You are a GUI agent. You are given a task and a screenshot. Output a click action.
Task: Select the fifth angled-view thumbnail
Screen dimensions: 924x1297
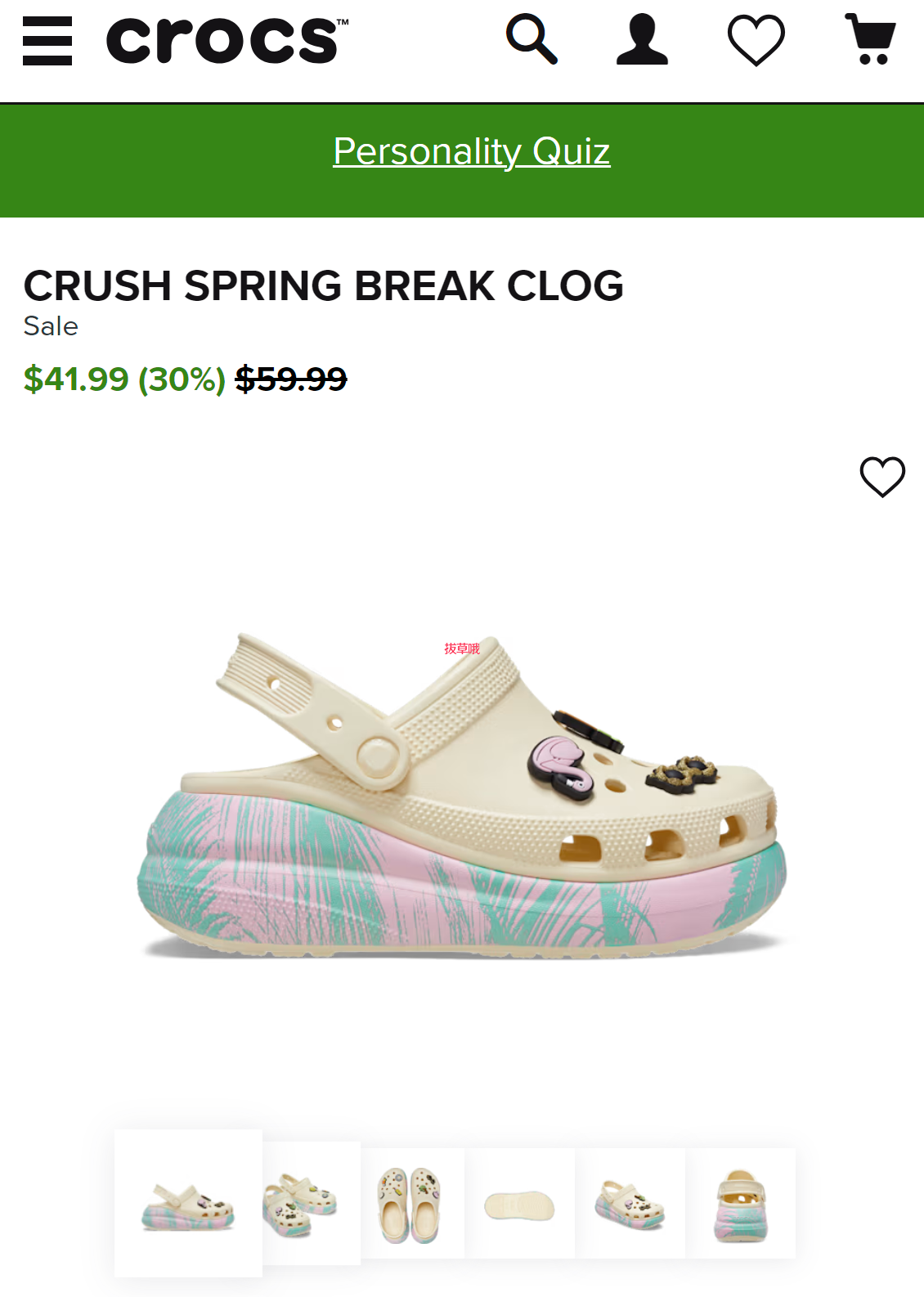pyautogui.click(x=630, y=1203)
